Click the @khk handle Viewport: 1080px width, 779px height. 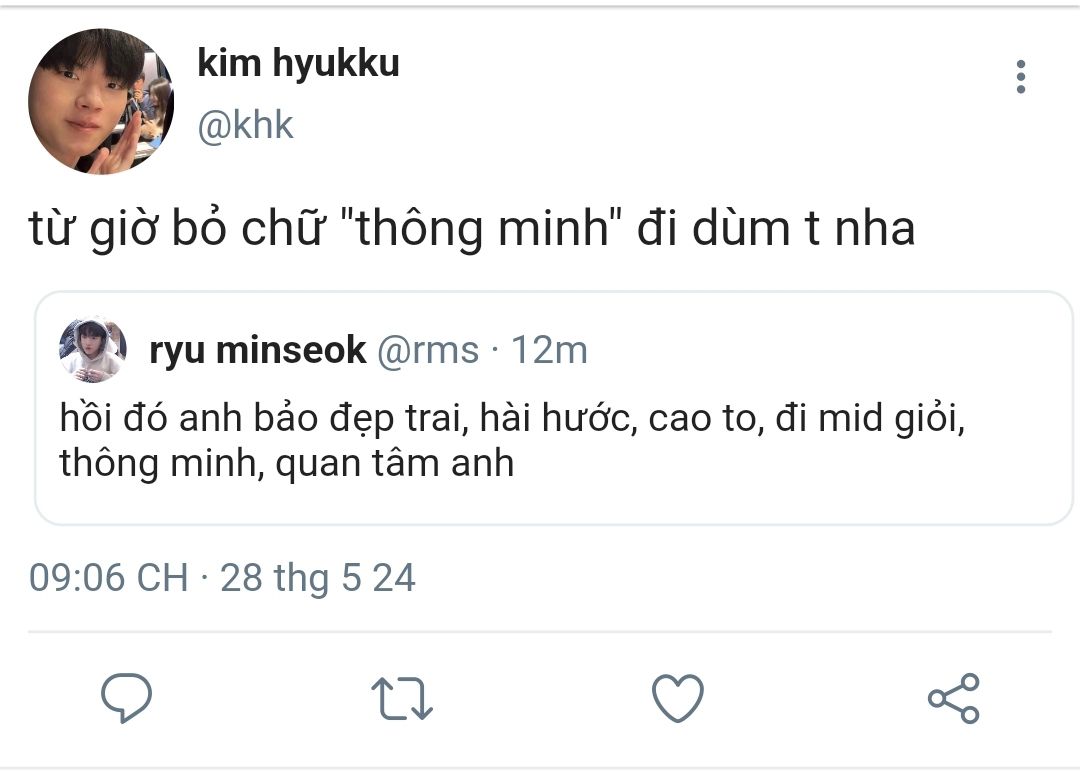pos(246,126)
